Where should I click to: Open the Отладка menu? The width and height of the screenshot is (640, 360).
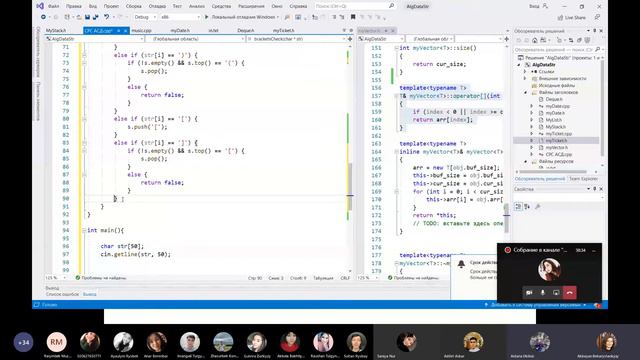coord(157,7)
